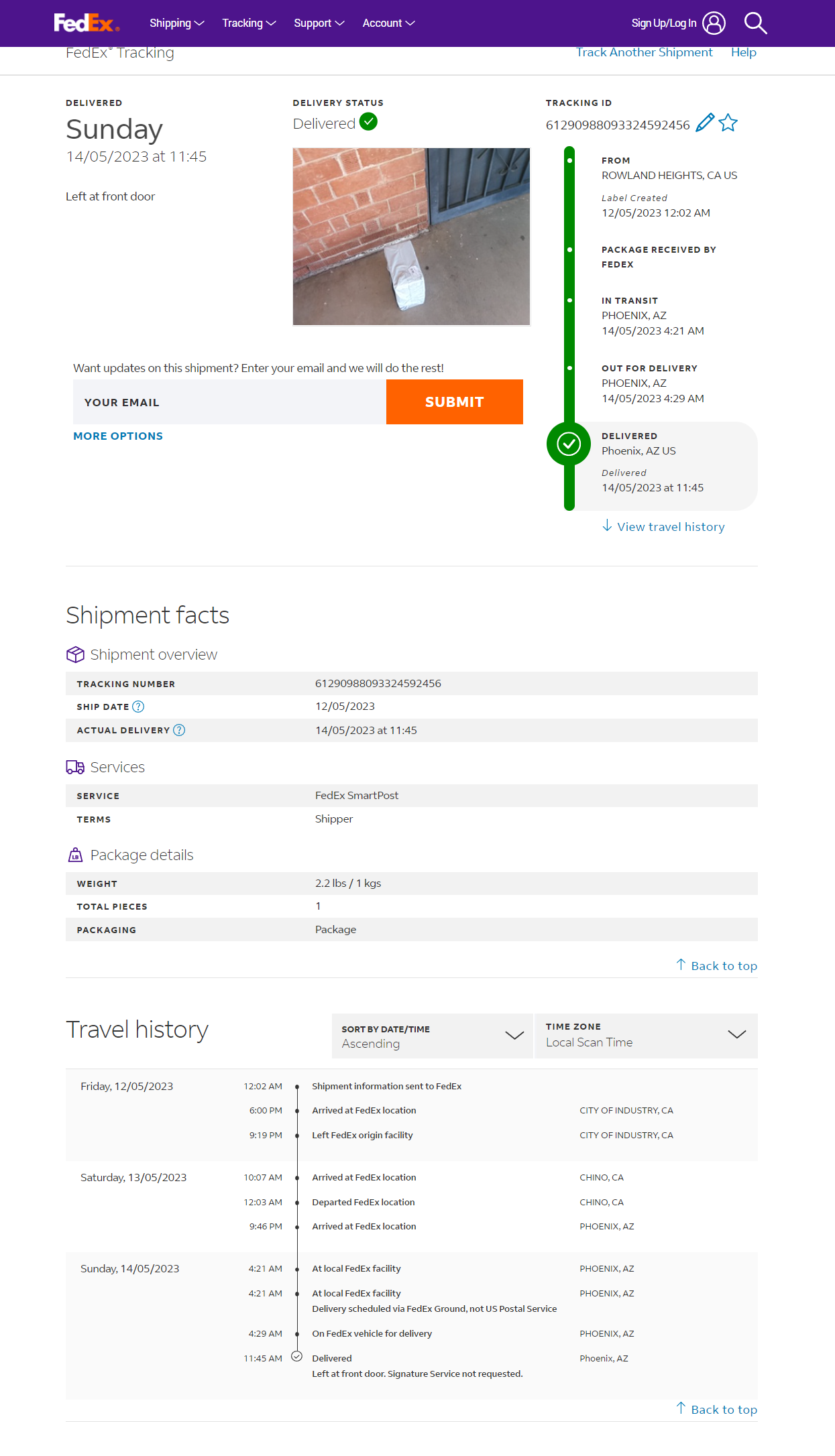Open the Time Zone dropdown
The width and height of the screenshot is (835, 1456).
(x=646, y=1036)
